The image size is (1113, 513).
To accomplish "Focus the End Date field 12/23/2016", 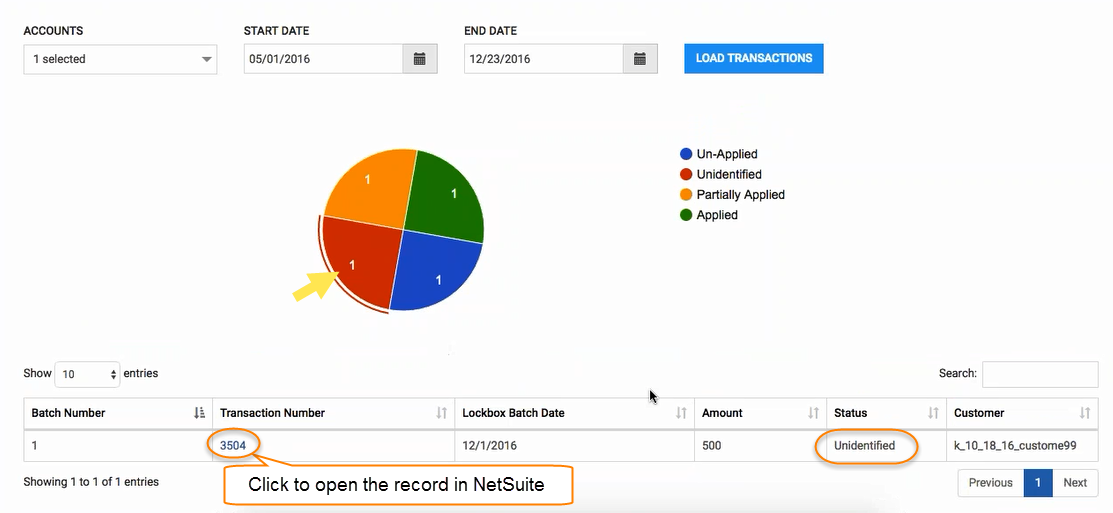I will [544, 59].
